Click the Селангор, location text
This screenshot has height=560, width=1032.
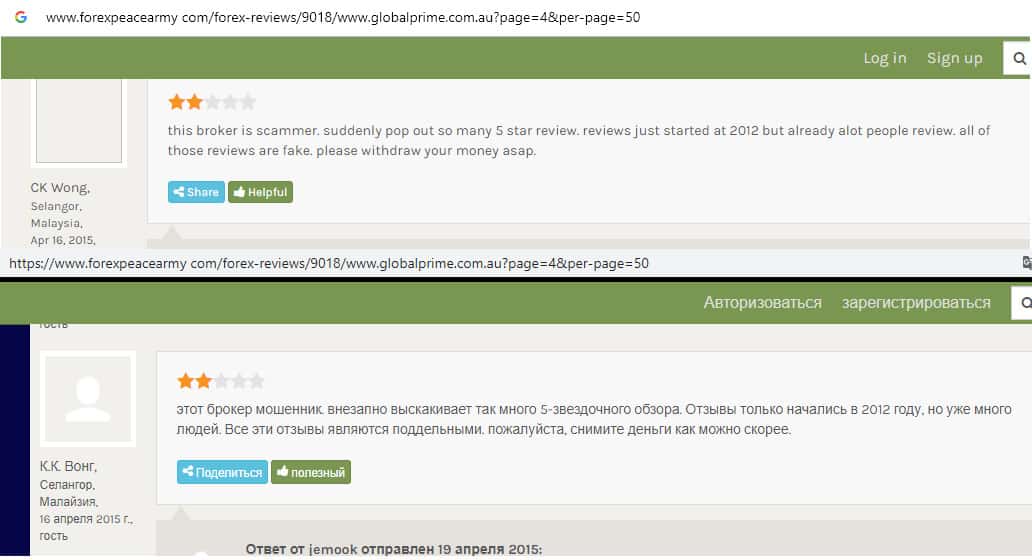tap(67, 485)
